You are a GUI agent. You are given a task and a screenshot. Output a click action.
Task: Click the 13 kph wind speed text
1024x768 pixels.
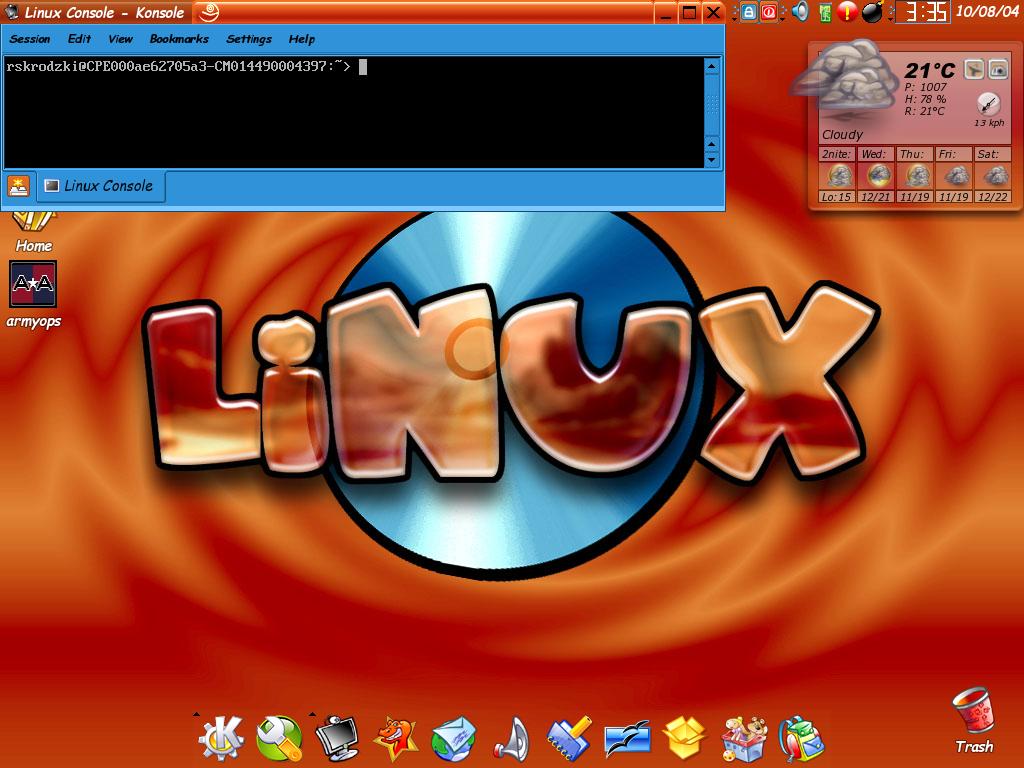click(x=989, y=123)
